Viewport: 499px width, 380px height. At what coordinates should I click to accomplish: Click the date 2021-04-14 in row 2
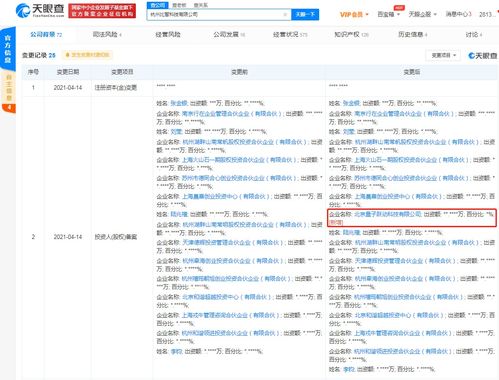[68, 237]
